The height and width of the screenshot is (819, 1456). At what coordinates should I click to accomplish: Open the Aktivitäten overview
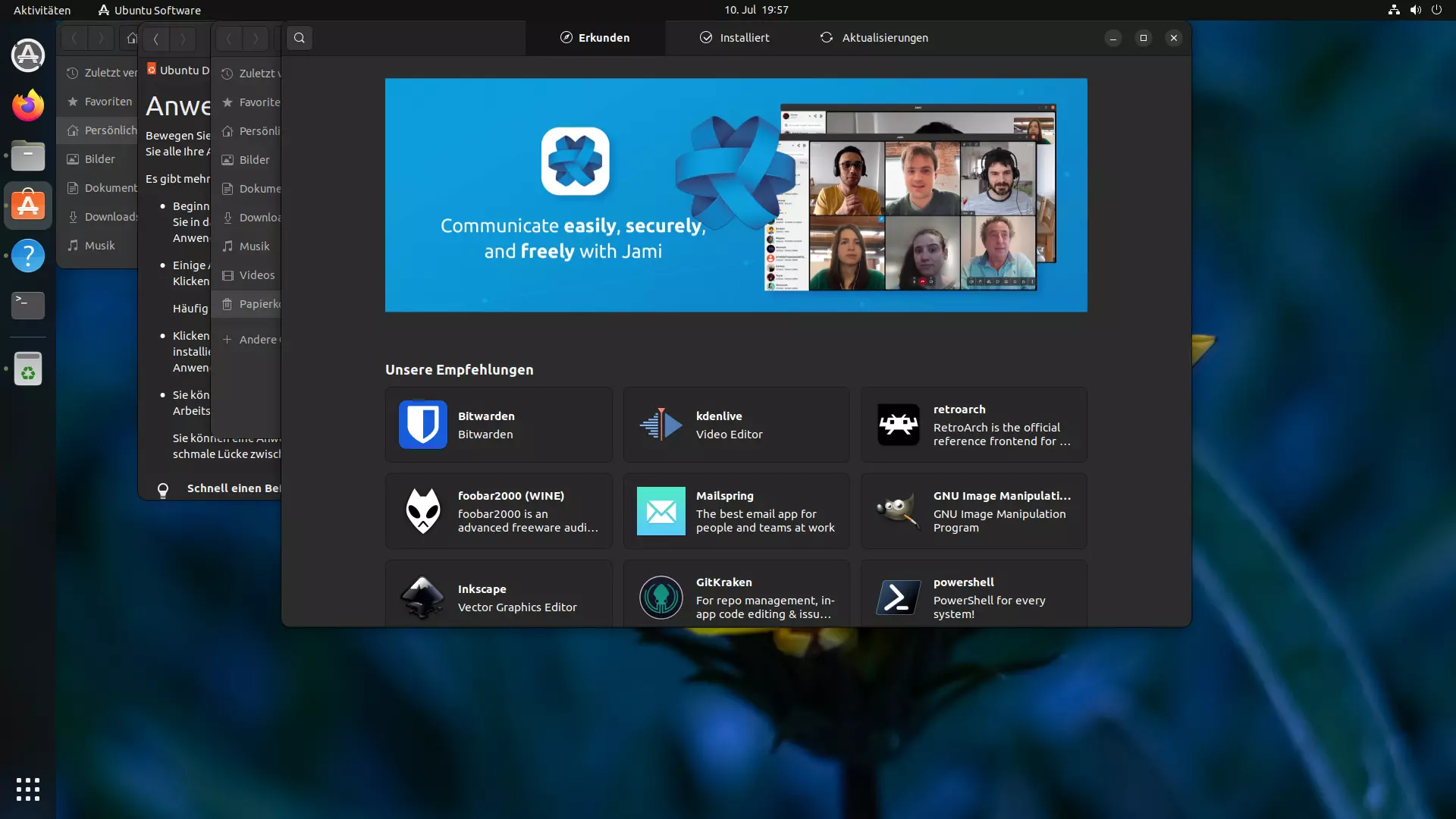42,10
